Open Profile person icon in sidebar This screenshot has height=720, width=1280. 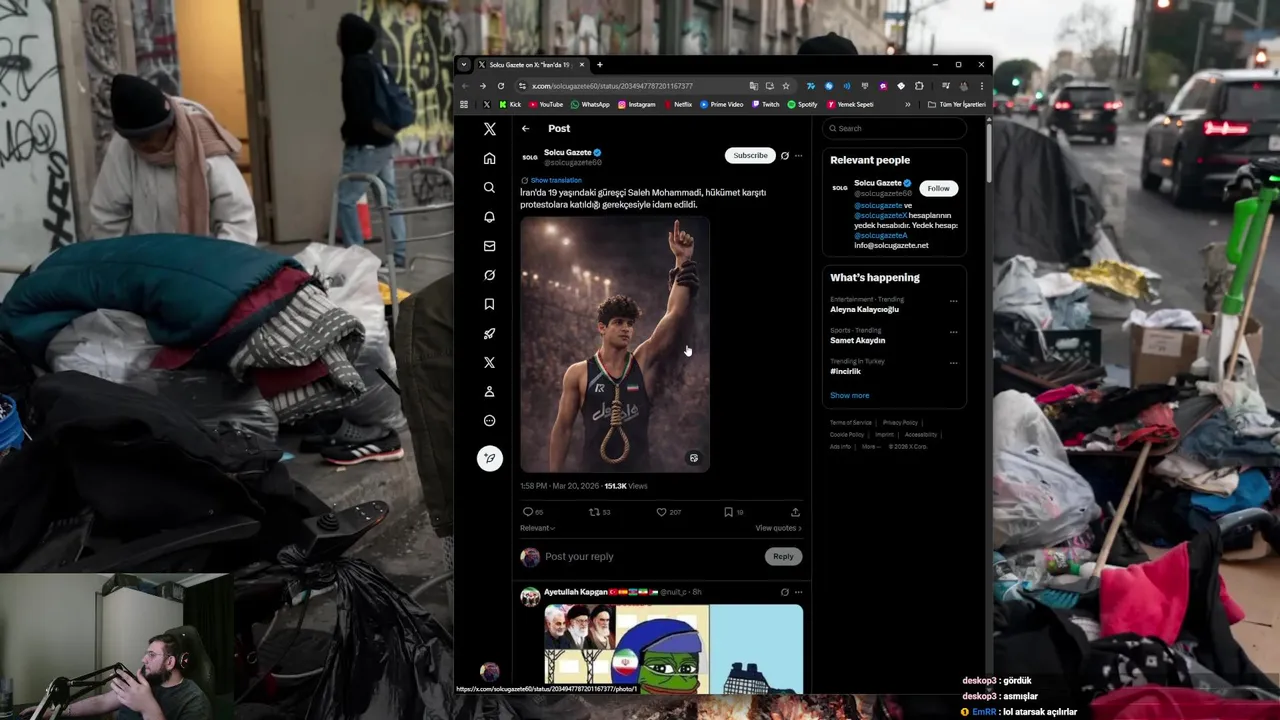coord(489,391)
